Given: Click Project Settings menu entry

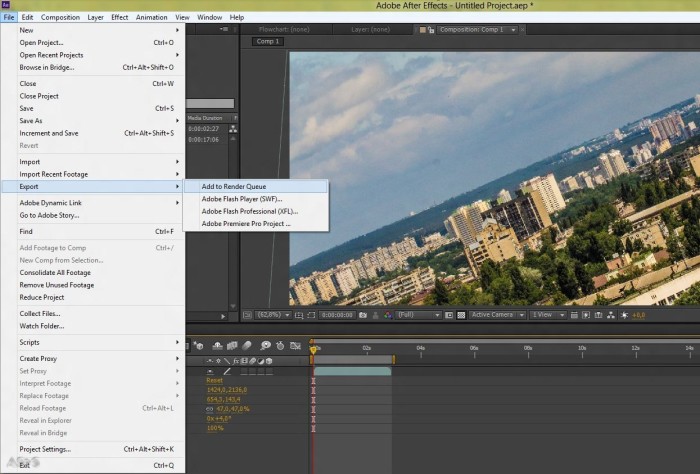Looking at the screenshot, I should (x=93, y=449).
